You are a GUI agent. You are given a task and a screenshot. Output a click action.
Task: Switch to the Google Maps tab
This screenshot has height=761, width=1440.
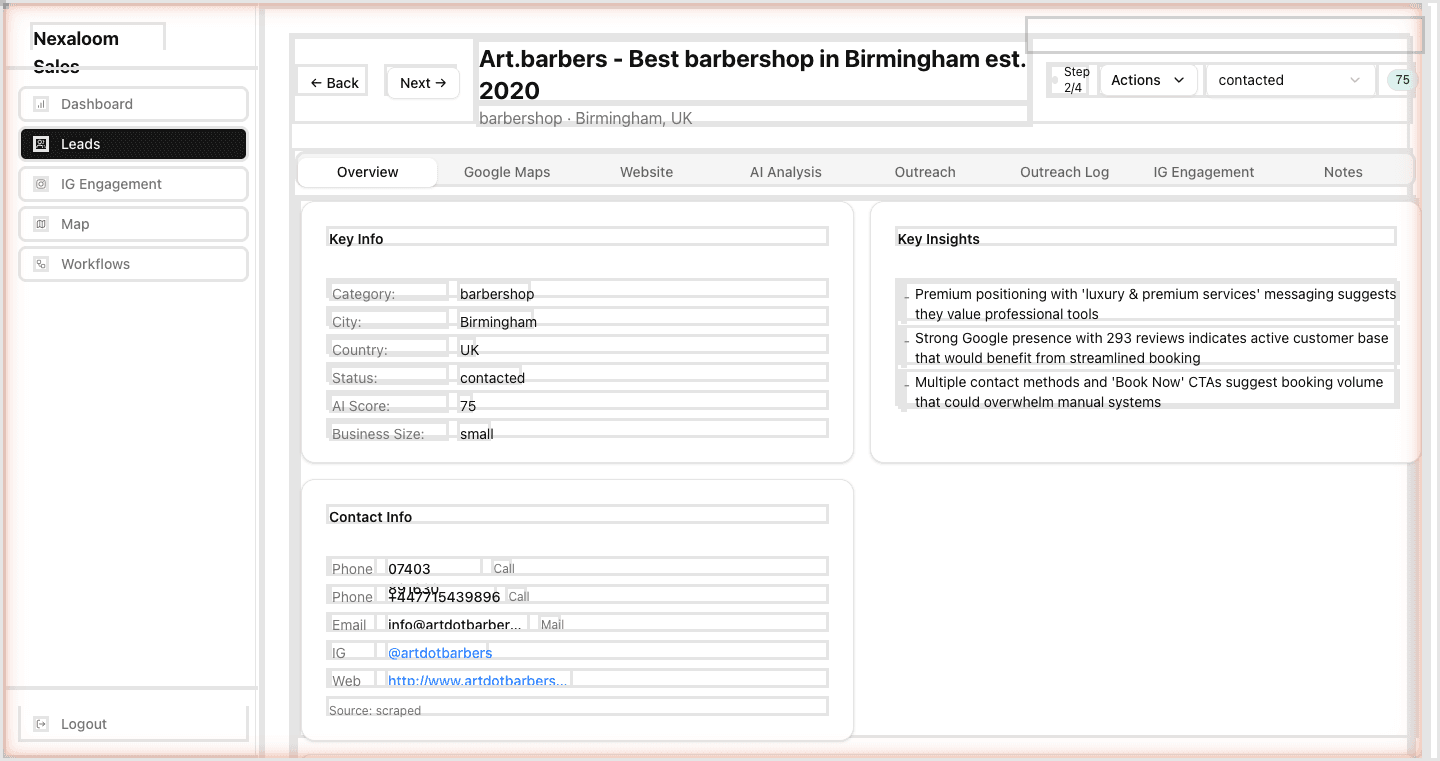[506, 172]
